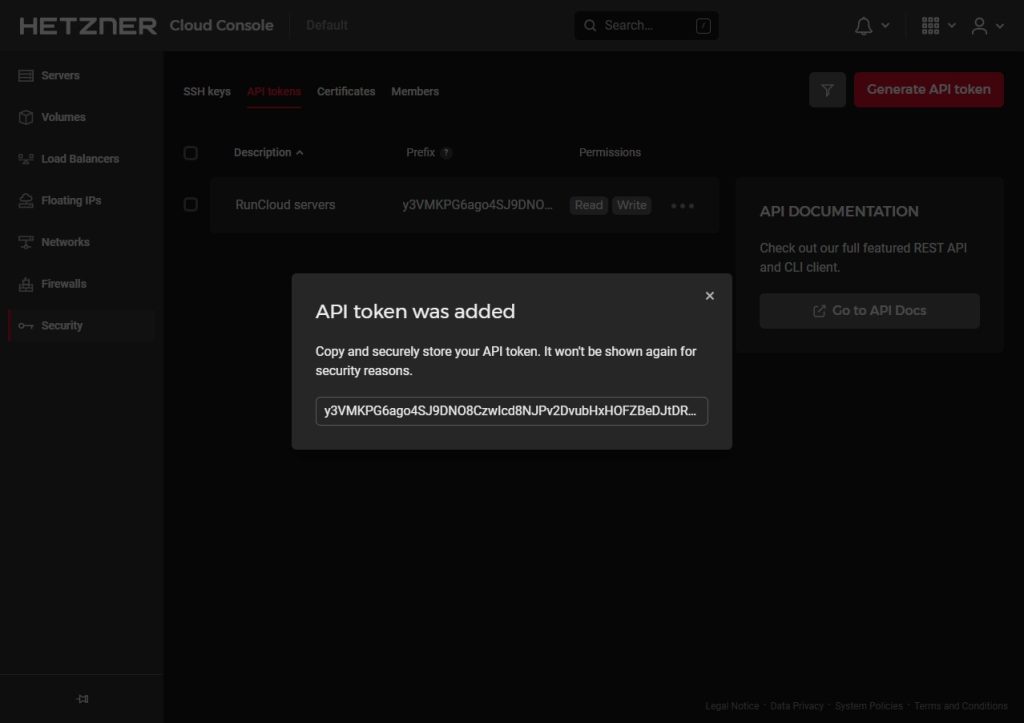
Task: Click the Generate API token button
Action: [928, 89]
